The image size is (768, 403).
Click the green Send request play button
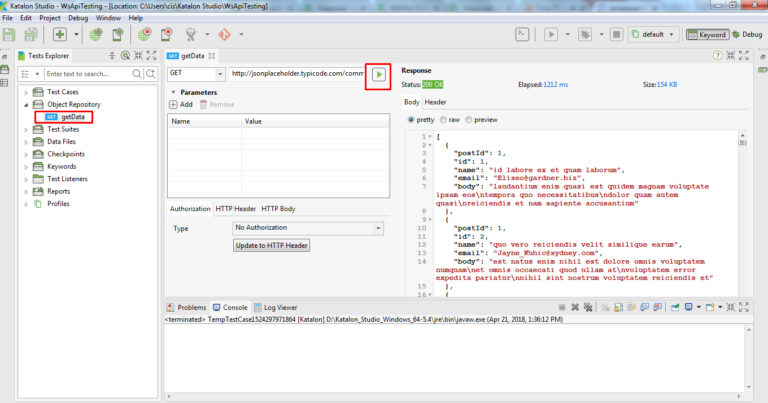[x=379, y=74]
